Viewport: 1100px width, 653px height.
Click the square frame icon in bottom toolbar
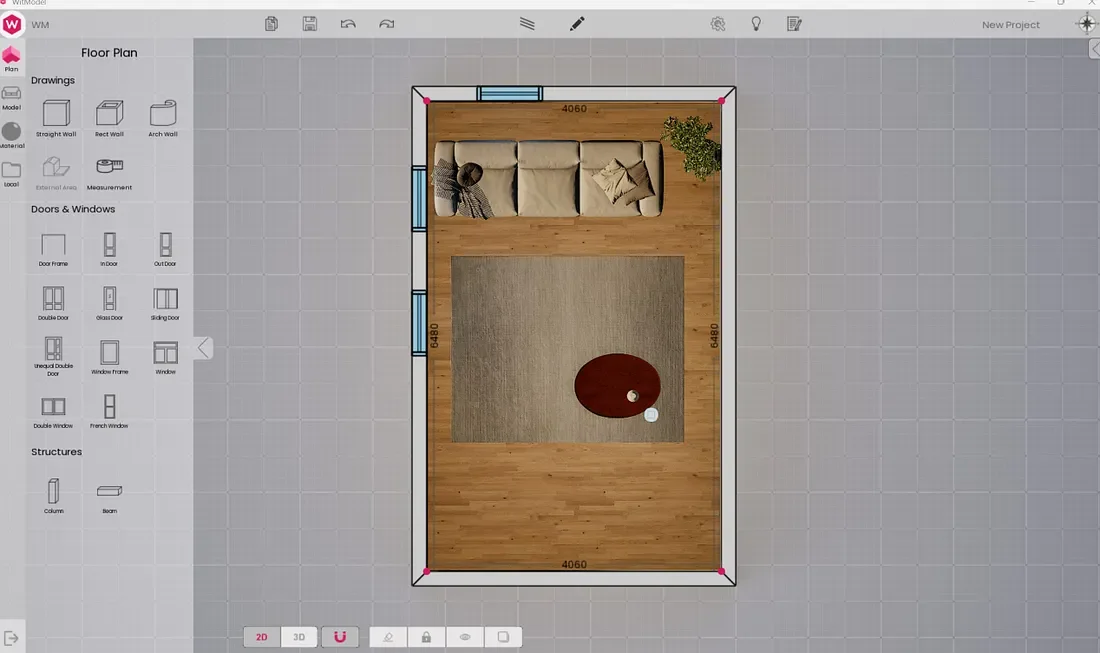coord(503,637)
